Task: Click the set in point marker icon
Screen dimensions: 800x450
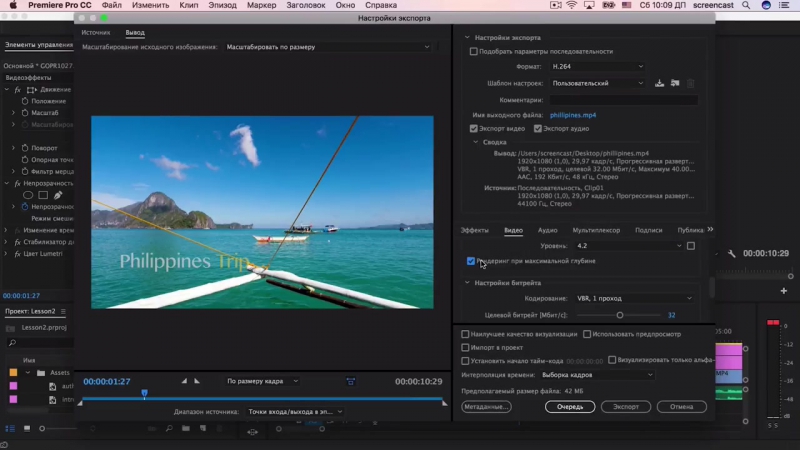Action: pos(183,381)
